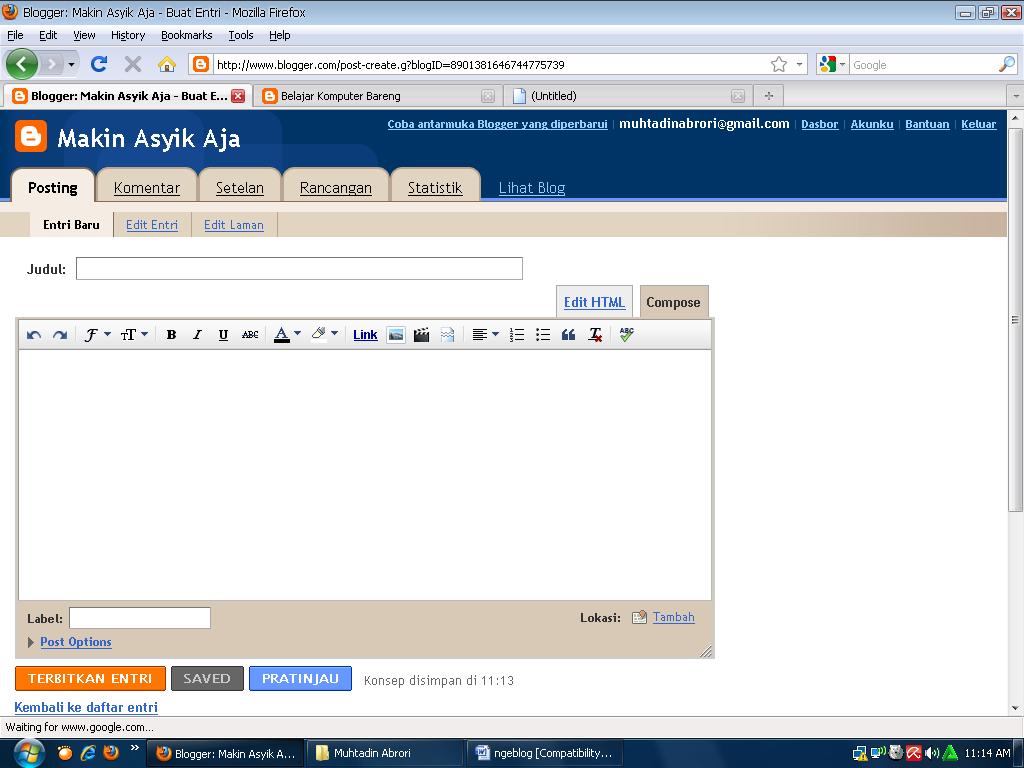Expand the Post Options section
This screenshot has width=1024, height=768.
[76, 642]
